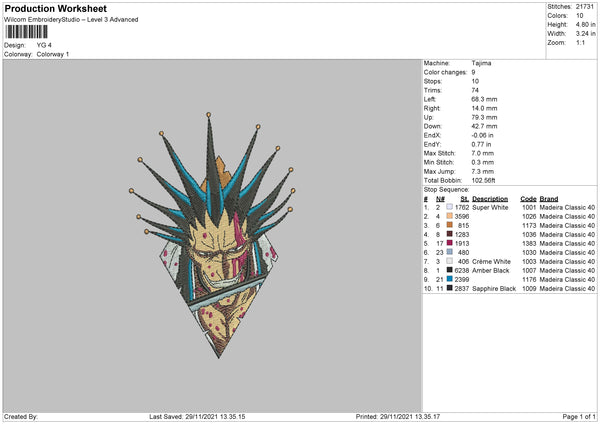
Task: Select the stitch count '3596' in row 2
Action: click(x=462, y=217)
